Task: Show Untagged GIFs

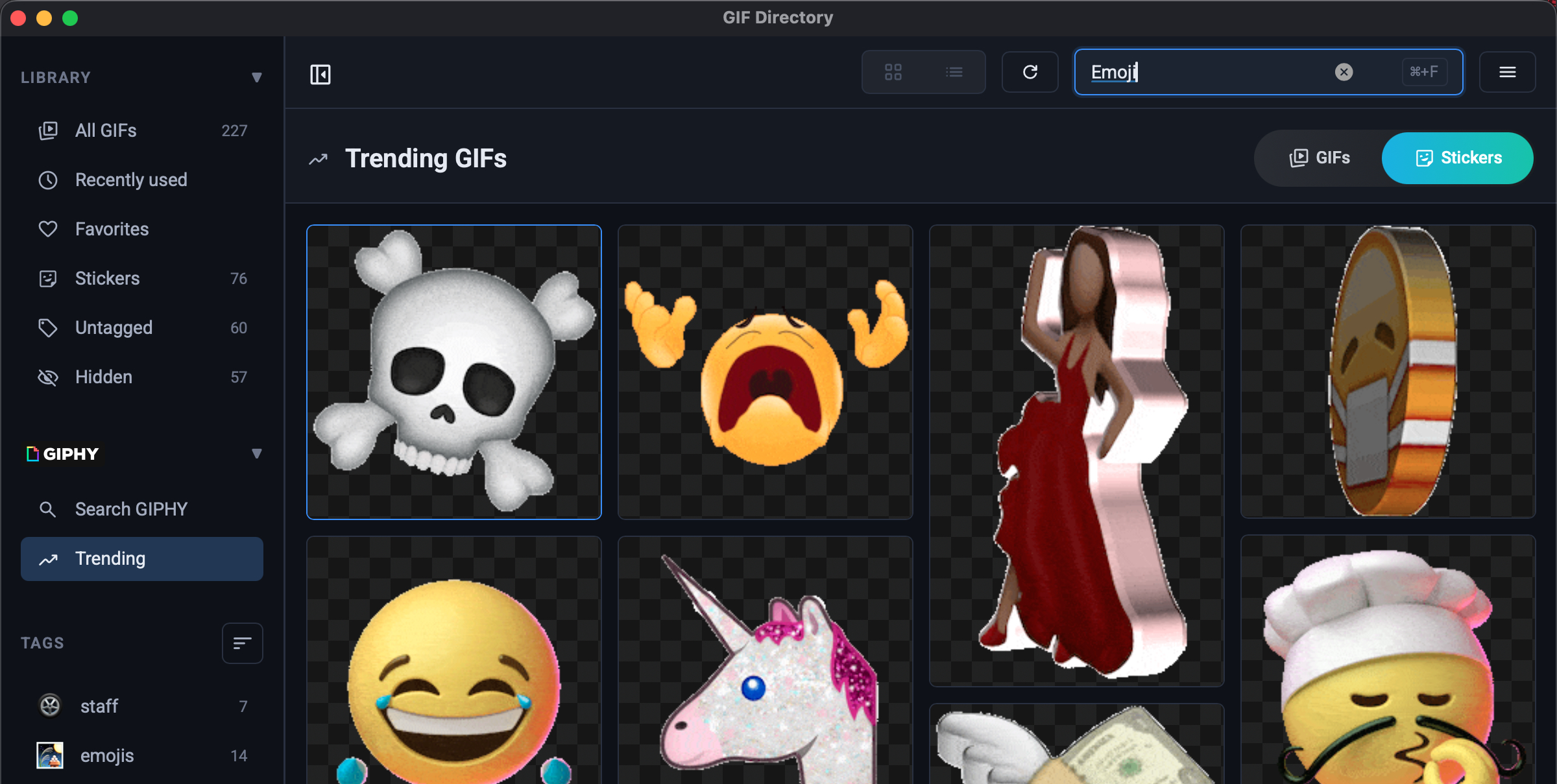Action: coord(141,327)
